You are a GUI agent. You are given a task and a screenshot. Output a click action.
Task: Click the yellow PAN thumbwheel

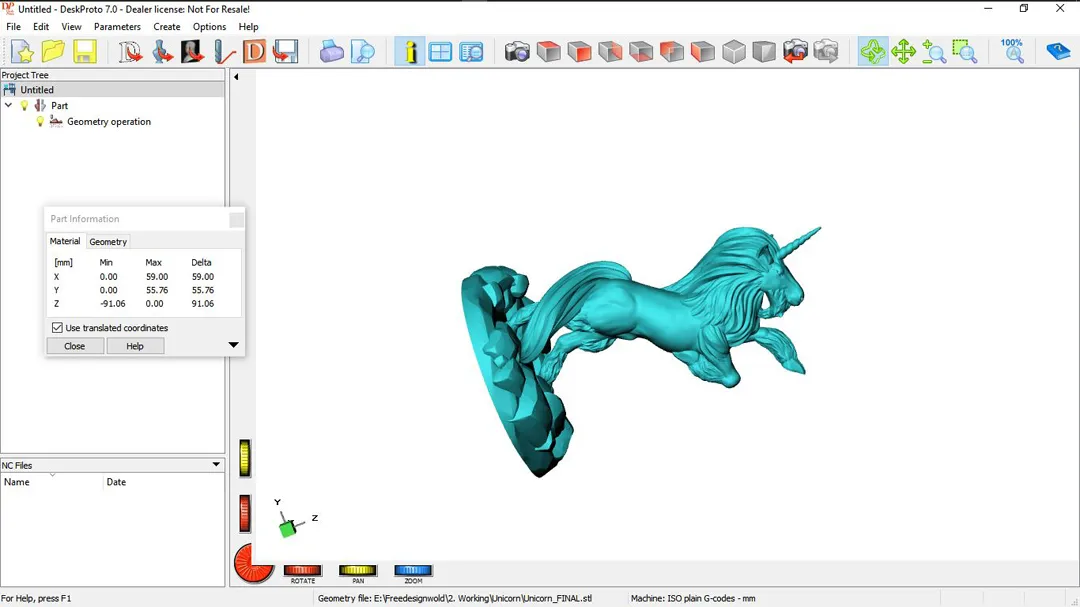coord(357,570)
